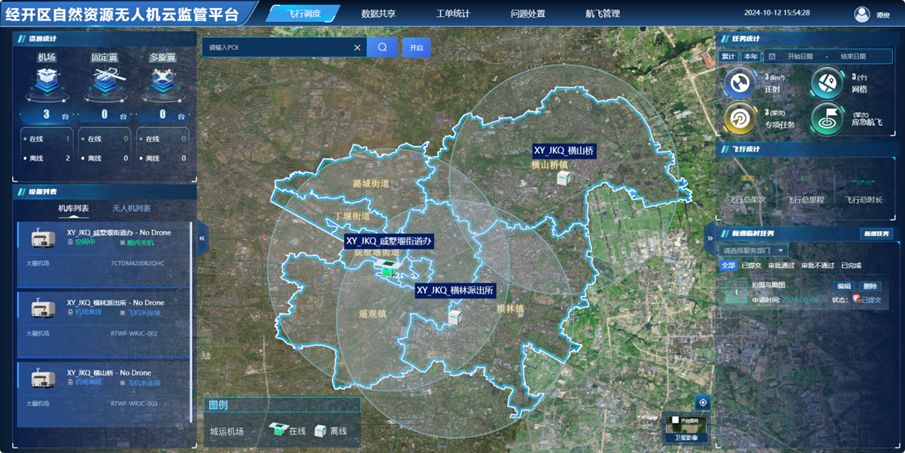Screen dimensions: 905x453
Task: Filter tasks by 已完成
Action: 851,265
